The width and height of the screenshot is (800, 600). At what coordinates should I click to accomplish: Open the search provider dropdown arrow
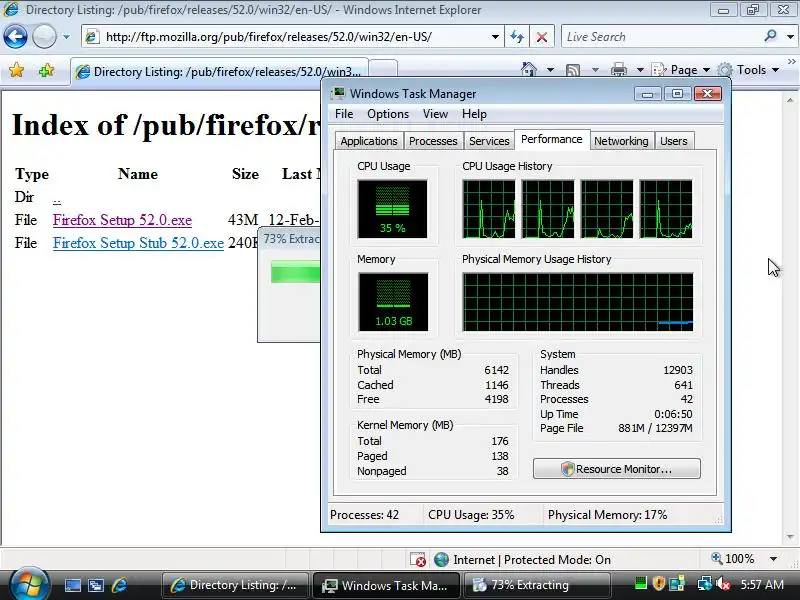790,37
